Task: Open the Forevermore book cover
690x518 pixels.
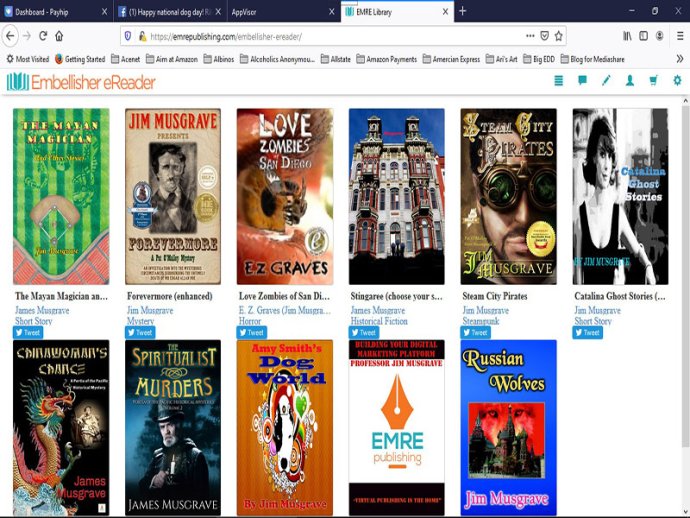Action: pos(173,196)
